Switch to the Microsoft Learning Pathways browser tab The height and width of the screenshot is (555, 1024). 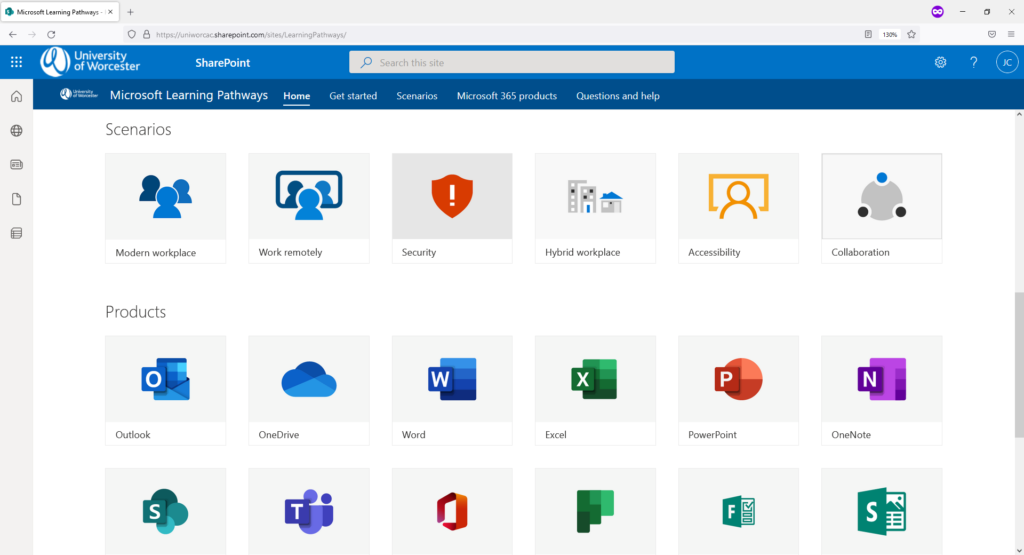point(59,12)
